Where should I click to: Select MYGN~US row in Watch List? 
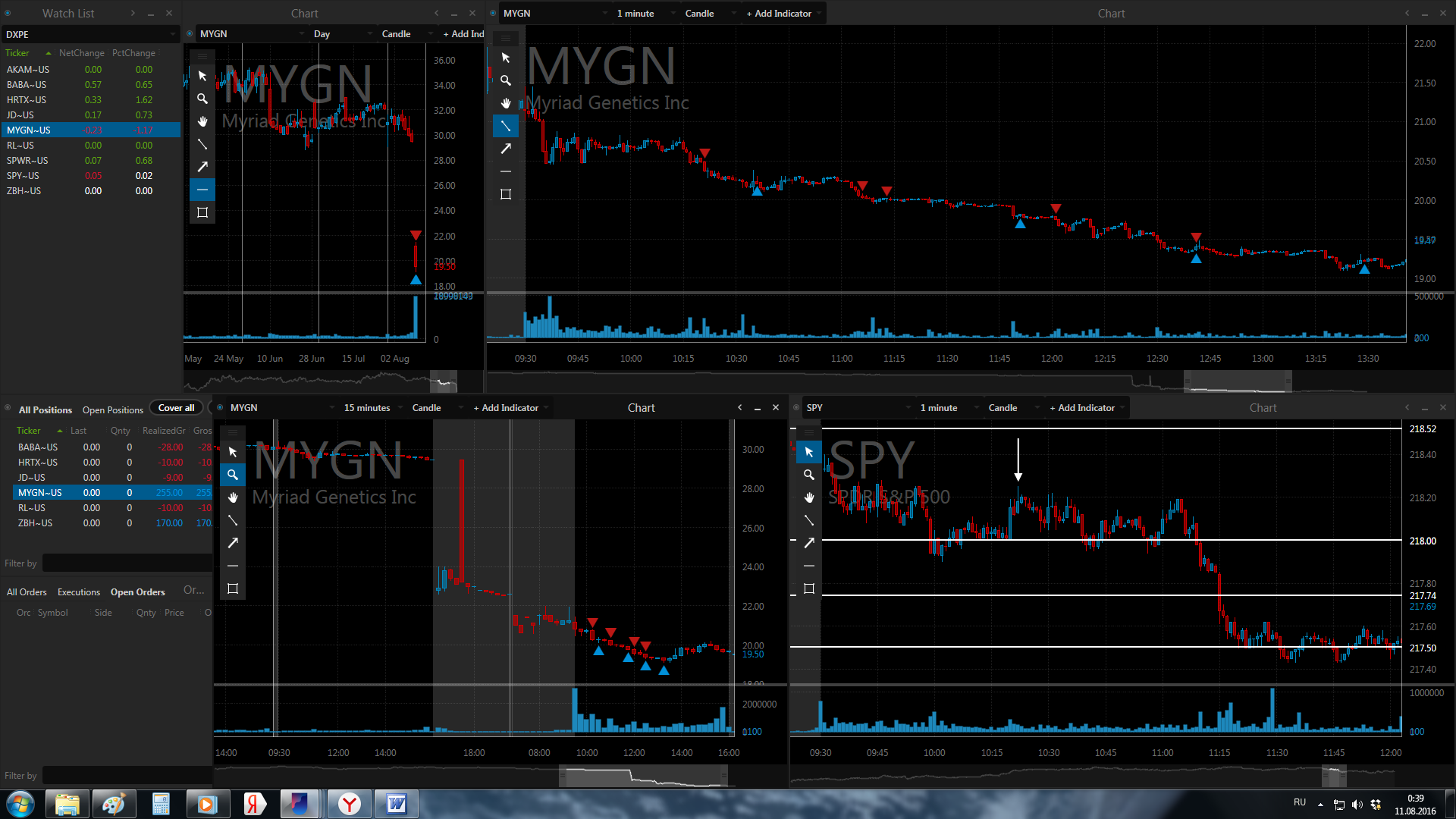click(x=91, y=130)
